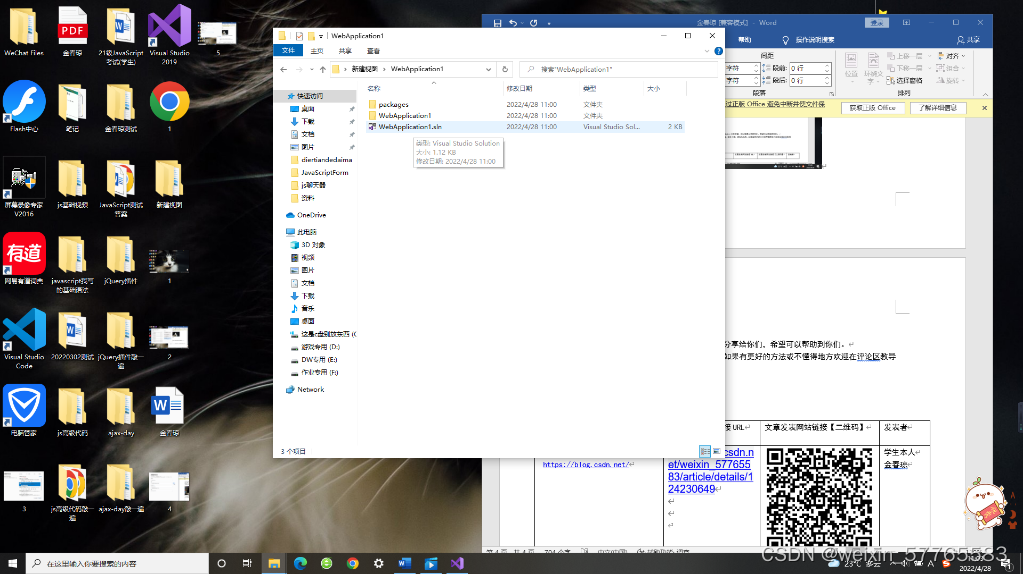Open Visual Studio Code desktop shortcut
Viewport: 1023px width, 574px height.
[24, 338]
